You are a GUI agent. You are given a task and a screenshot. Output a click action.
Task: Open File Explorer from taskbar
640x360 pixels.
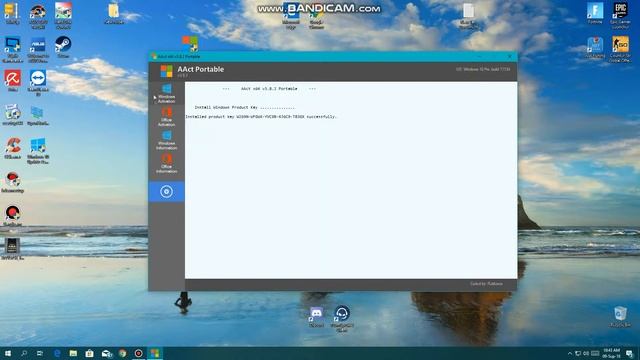click(x=73, y=353)
